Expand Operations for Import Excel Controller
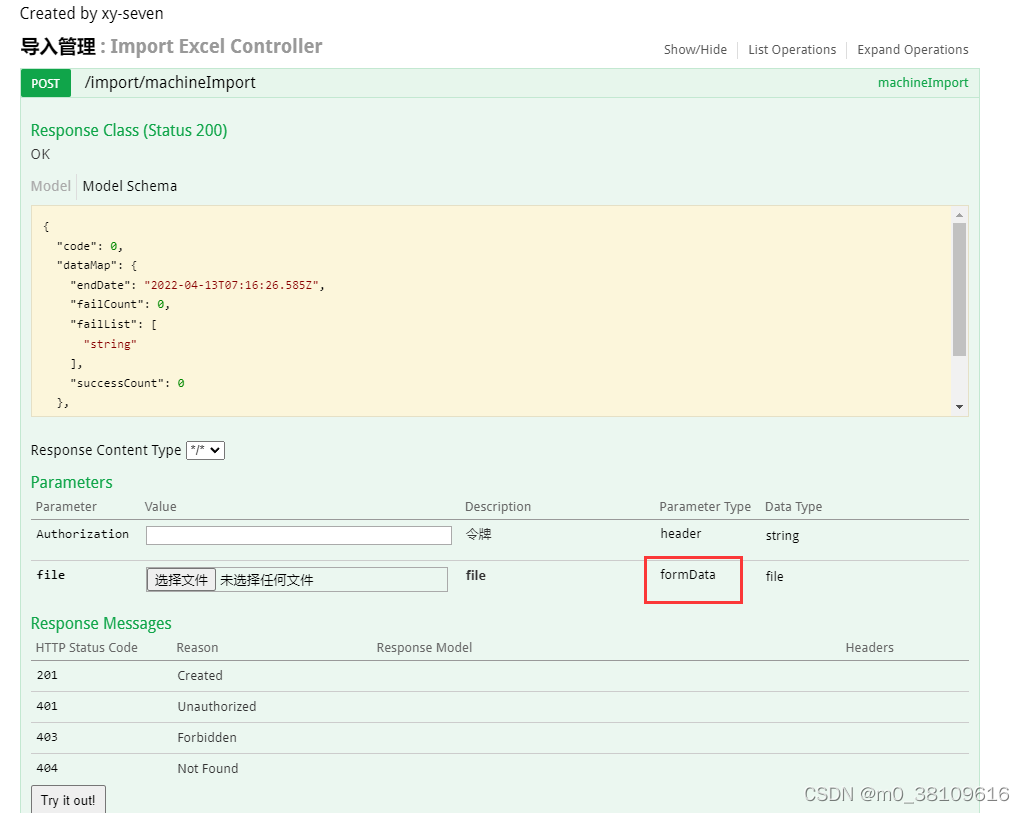 tap(913, 50)
